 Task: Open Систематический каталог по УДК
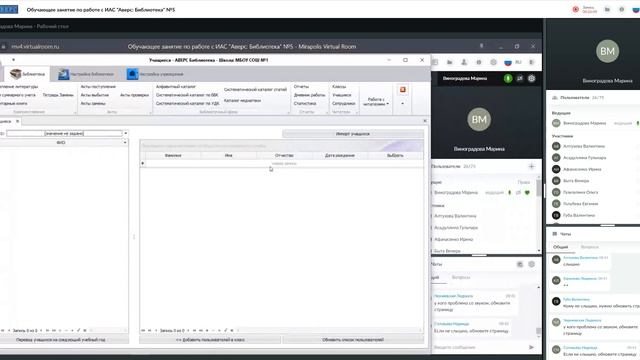pyautogui.click(x=187, y=103)
